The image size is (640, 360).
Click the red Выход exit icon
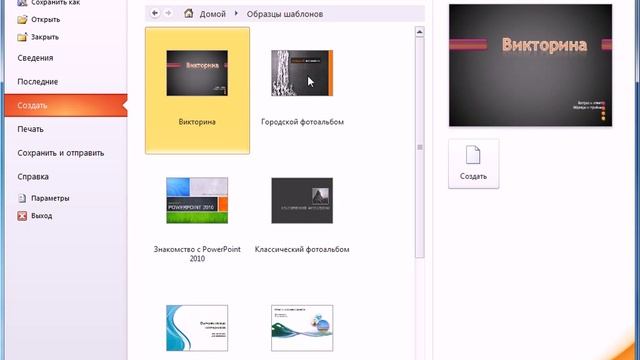22,216
